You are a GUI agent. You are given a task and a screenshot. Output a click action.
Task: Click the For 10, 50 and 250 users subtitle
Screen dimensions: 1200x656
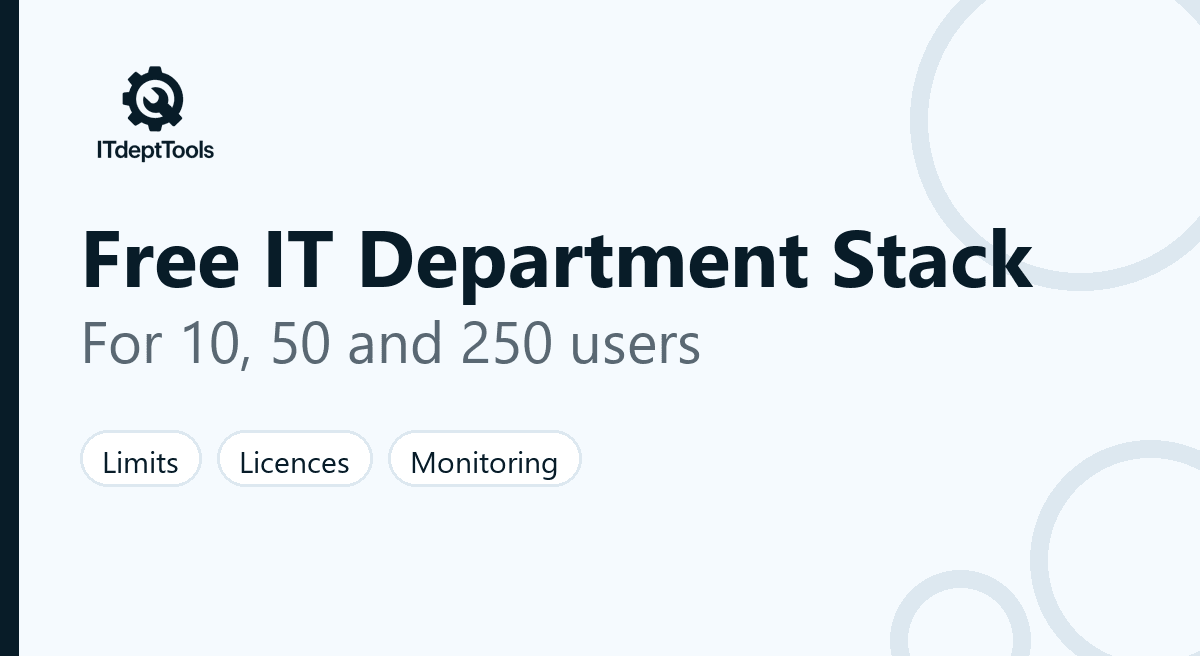pyautogui.click(x=391, y=343)
